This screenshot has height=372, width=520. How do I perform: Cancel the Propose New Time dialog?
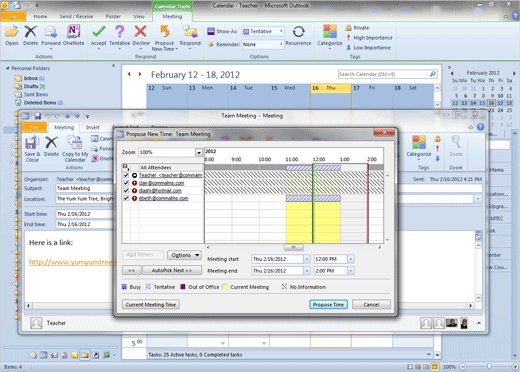tap(371, 305)
